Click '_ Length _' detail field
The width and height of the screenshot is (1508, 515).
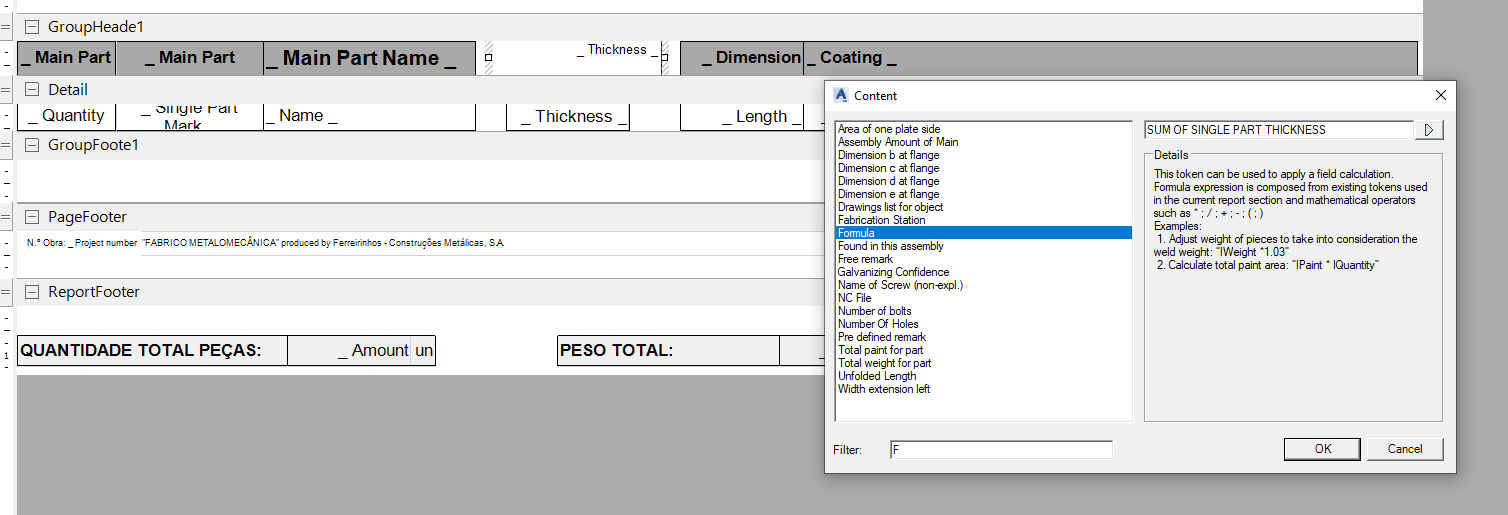click(x=742, y=116)
